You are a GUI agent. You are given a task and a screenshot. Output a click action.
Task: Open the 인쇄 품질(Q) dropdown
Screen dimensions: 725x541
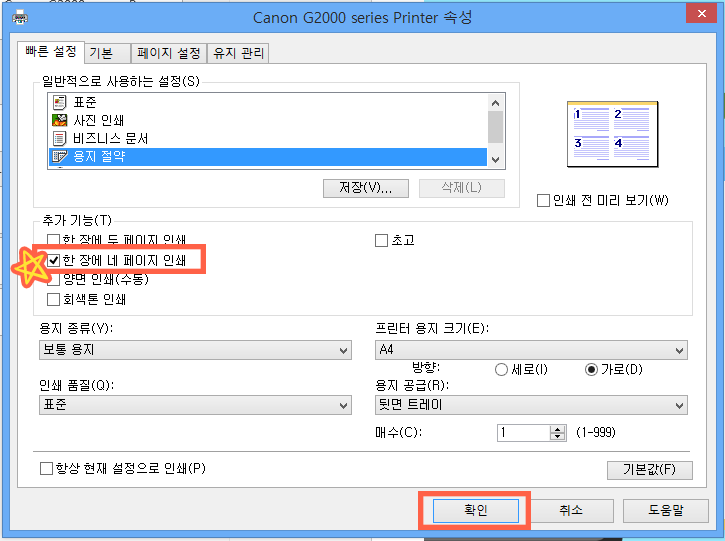coord(195,405)
